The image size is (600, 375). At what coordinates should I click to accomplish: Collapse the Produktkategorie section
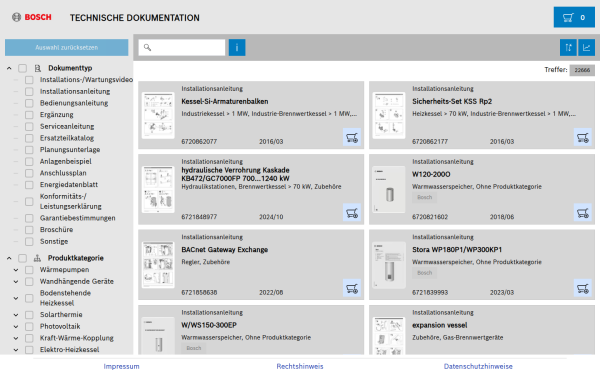click(9, 258)
